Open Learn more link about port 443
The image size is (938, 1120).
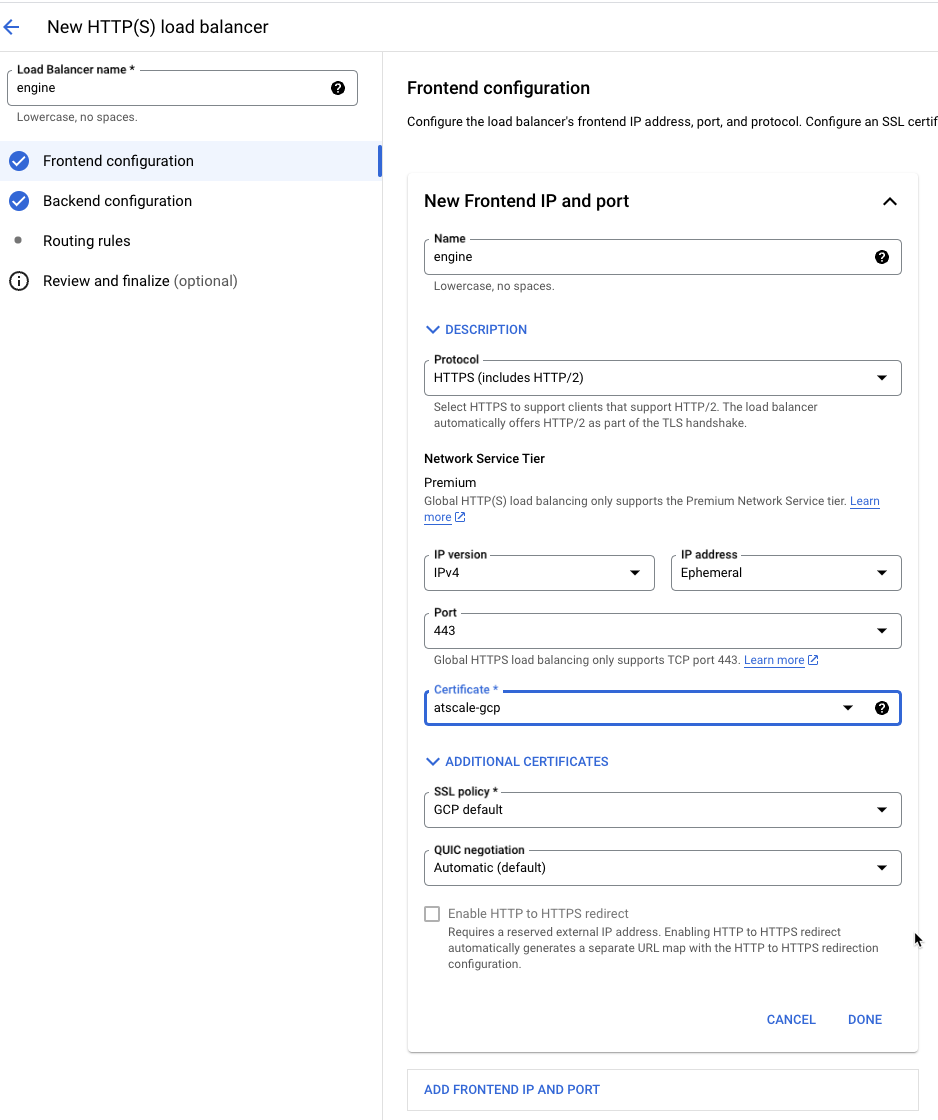(780, 660)
